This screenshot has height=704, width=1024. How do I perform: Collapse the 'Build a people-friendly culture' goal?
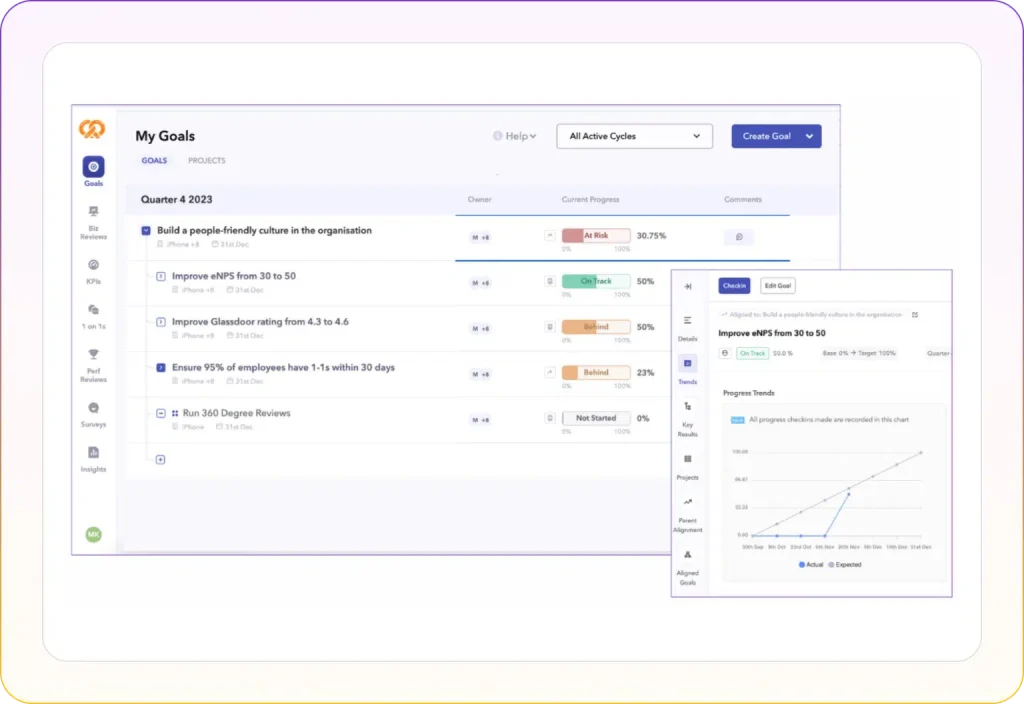point(146,231)
